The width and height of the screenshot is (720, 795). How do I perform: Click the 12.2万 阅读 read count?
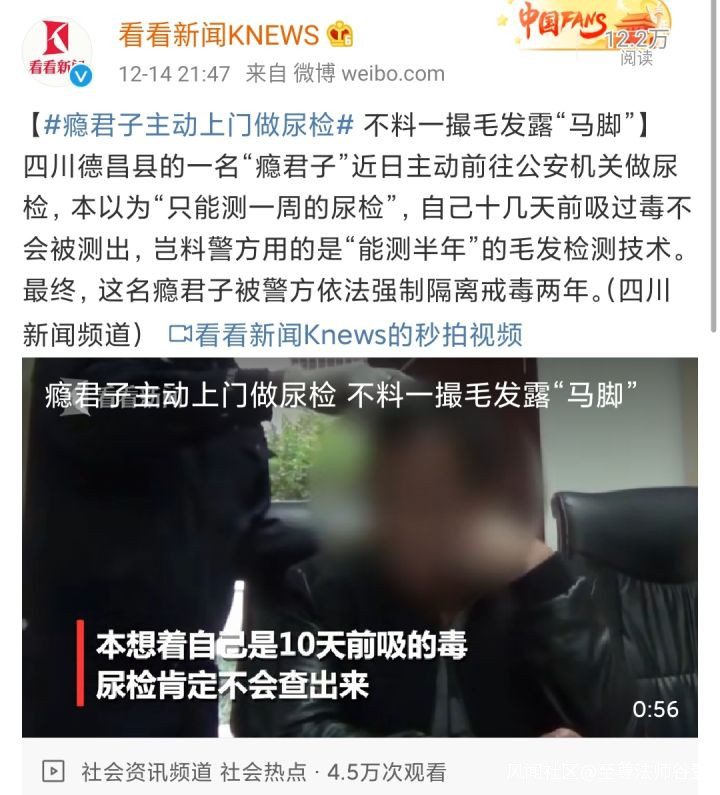636,47
